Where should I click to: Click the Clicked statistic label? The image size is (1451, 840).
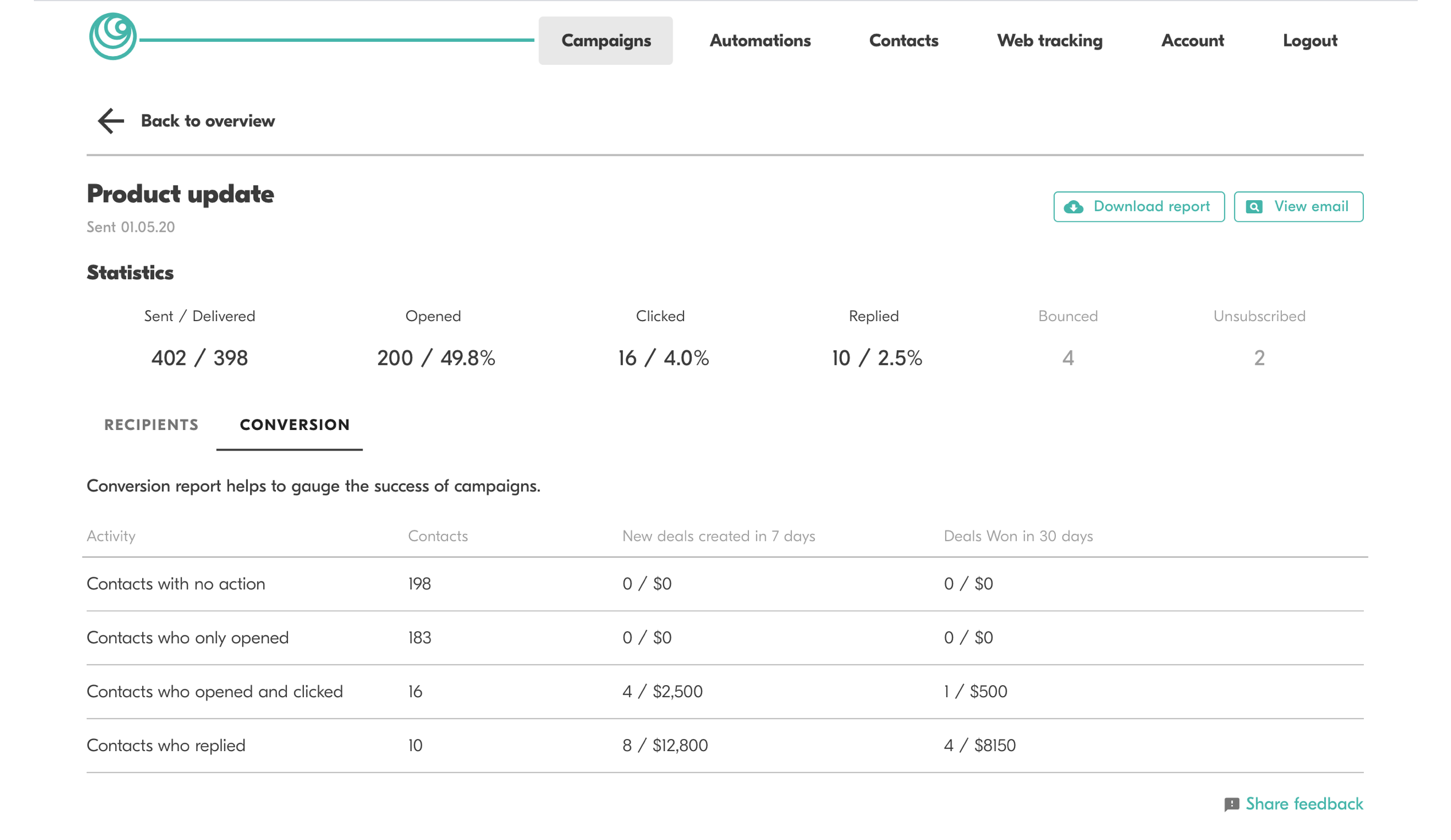tap(660, 316)
